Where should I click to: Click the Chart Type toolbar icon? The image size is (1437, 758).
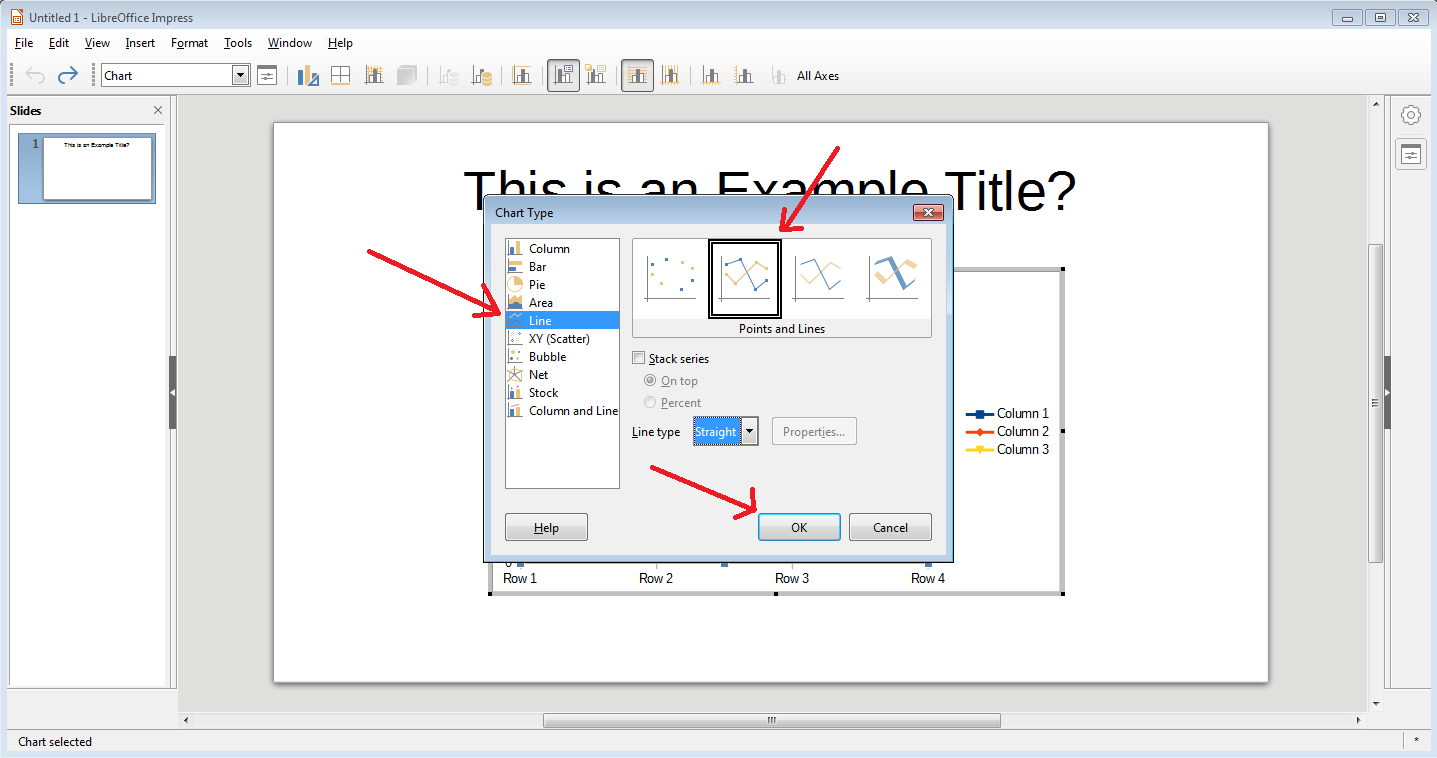[308, 75]
